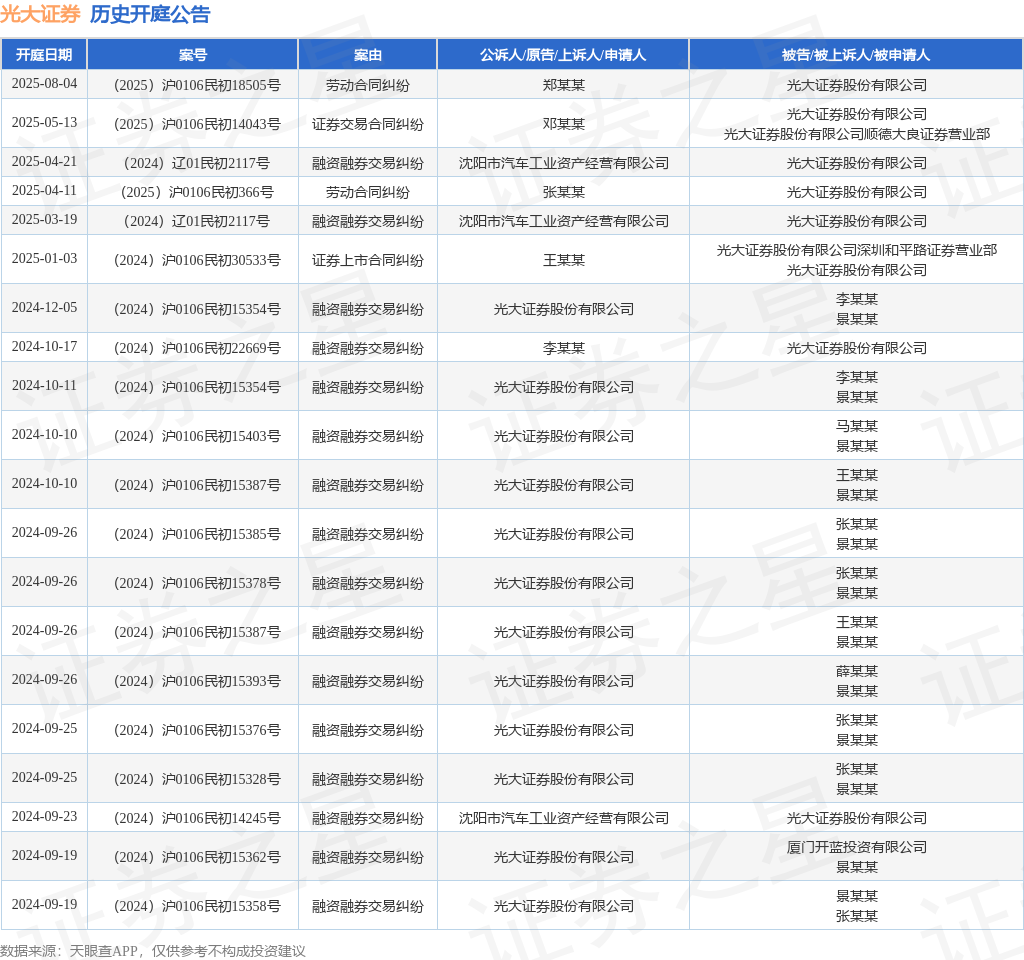Screen dimensions: 1024x960
Task: Click case number 沪0106民初14043号
Action: (197, 124)
